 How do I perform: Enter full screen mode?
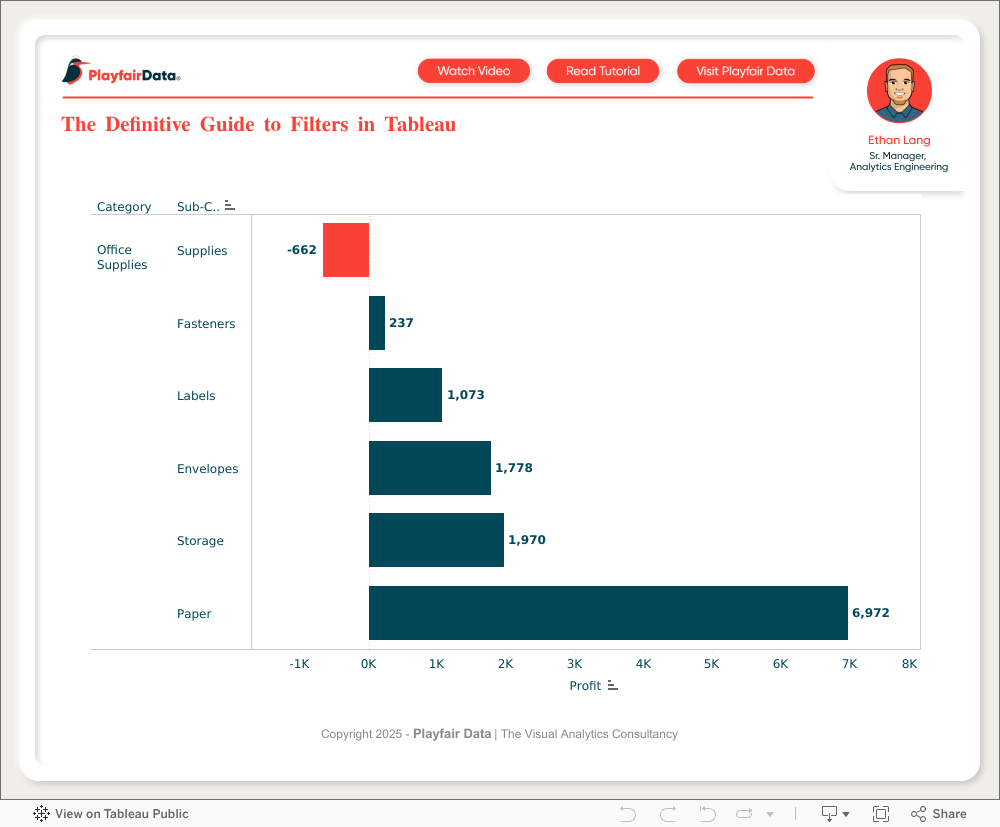(x=881, y=814)
